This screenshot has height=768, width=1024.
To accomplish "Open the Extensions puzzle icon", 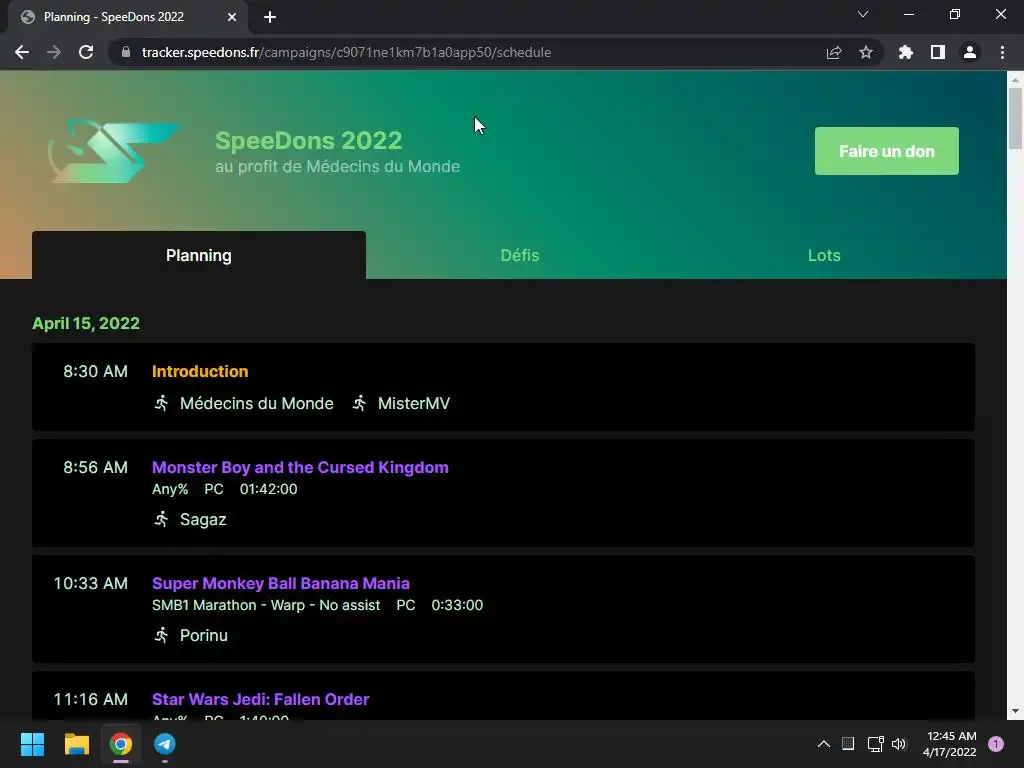I will point(905,52).
